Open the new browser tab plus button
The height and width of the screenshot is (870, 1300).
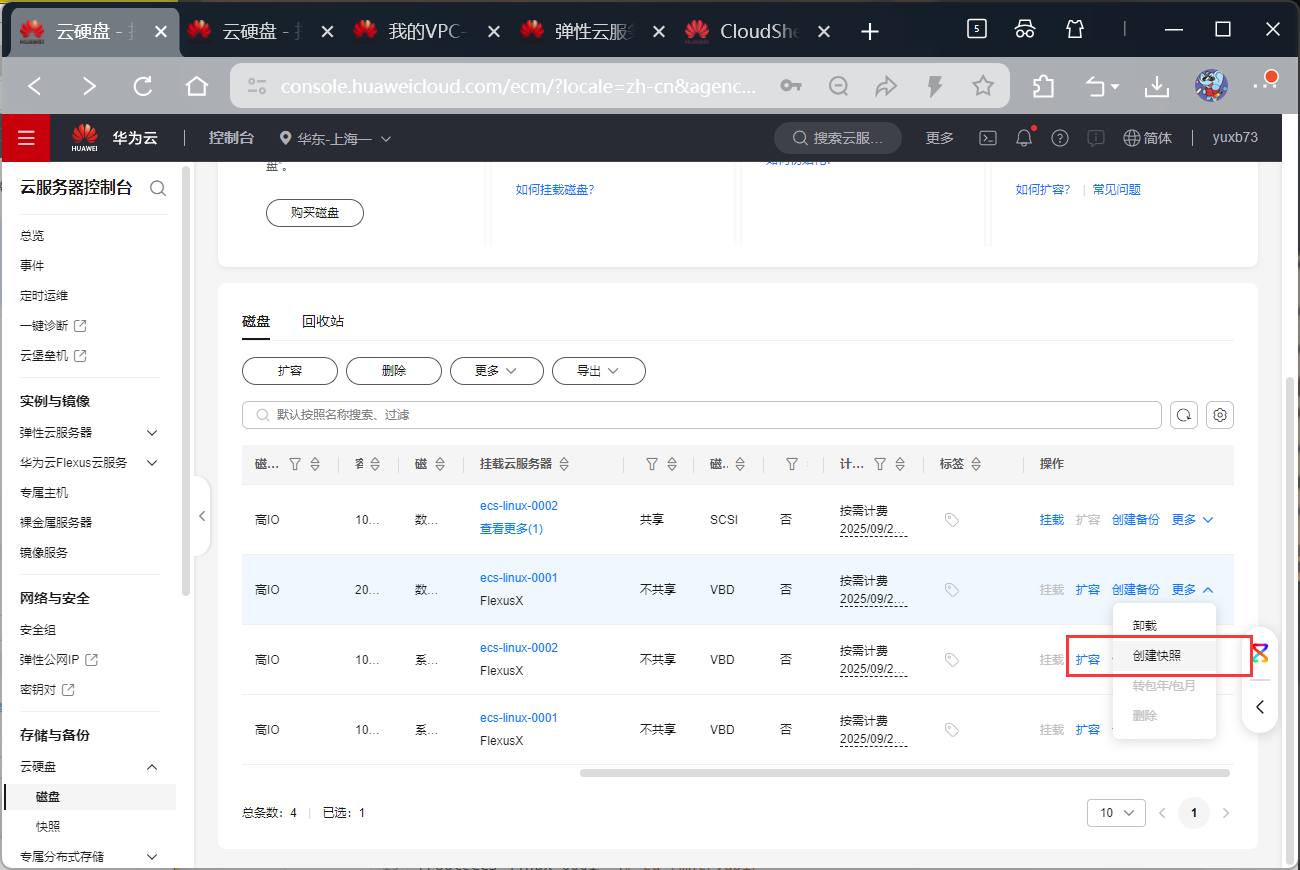tap(870, 32)
